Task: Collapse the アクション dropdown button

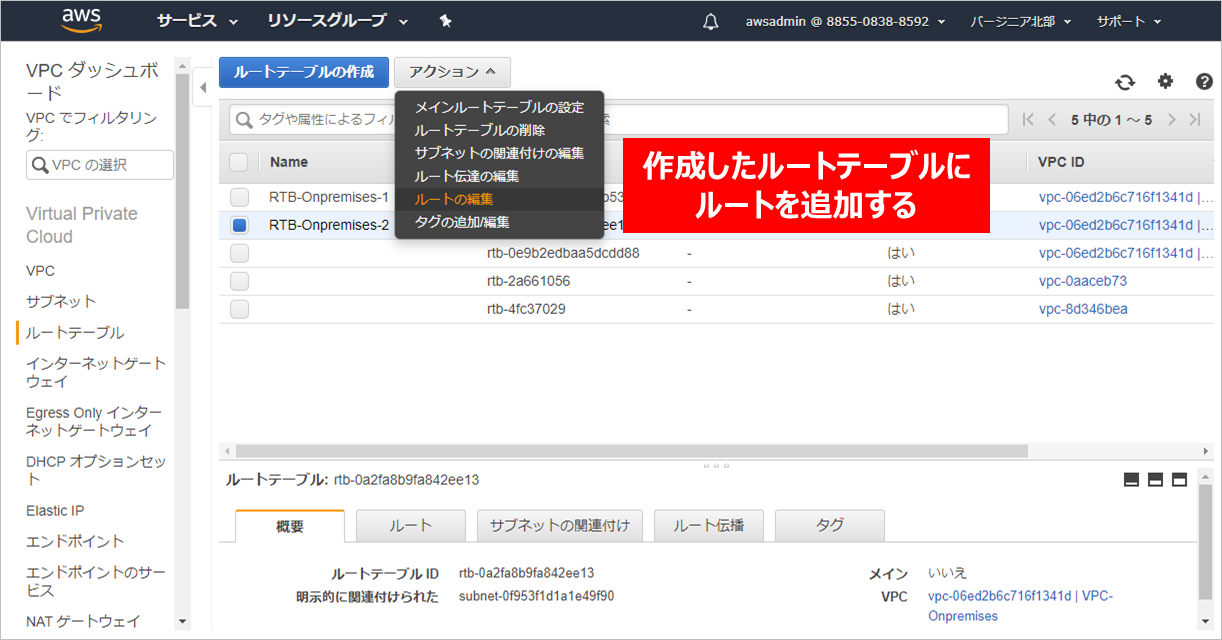Action: pos(452,72)
